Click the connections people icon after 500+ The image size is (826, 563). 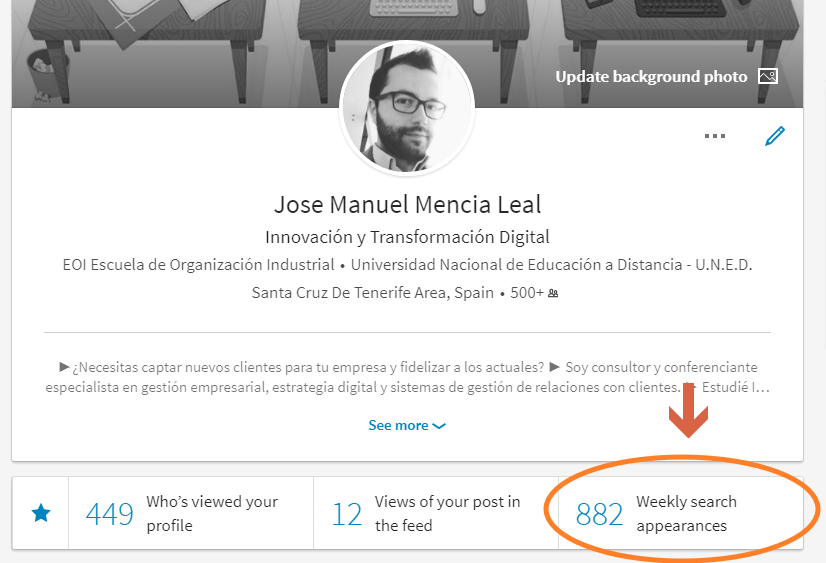click(x=553, y=294)
